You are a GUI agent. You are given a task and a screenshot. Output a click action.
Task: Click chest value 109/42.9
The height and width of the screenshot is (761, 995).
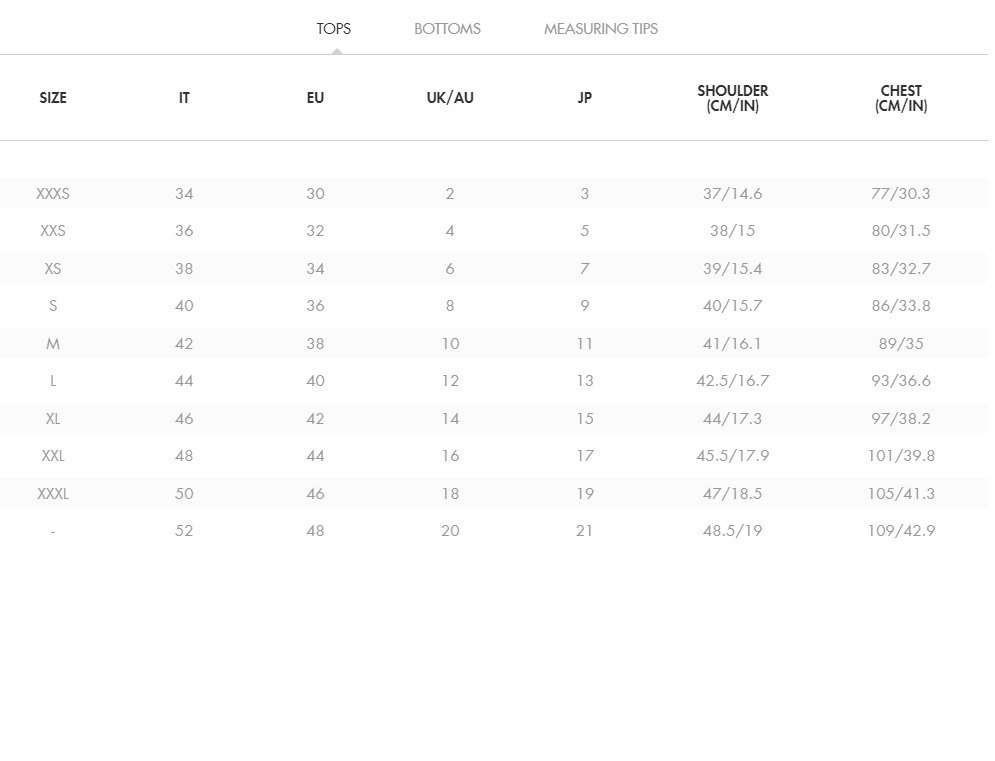(x=901, y=531)
